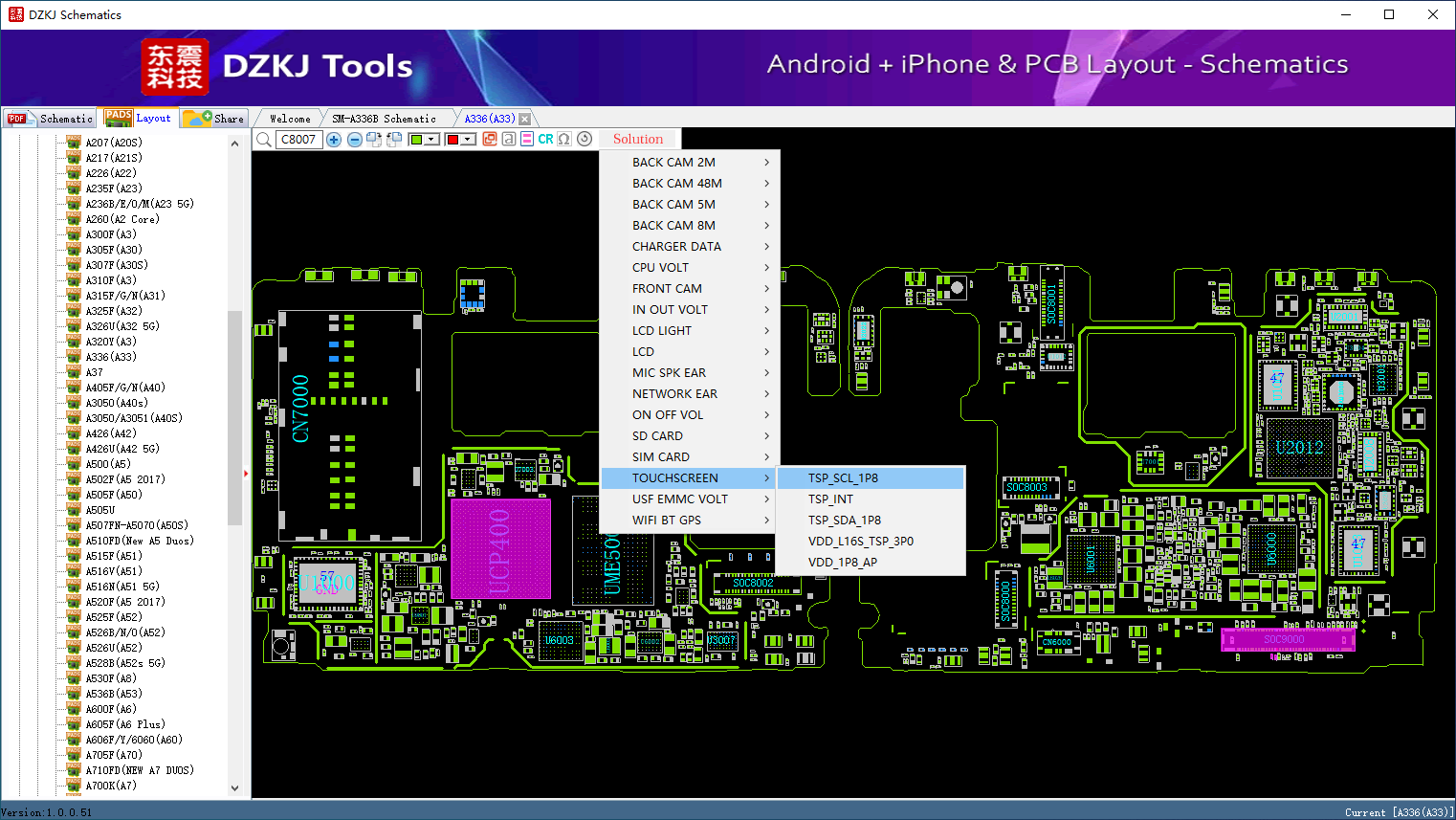Click the PADS icon beside A310F(A3)
The image size is (1456, 820).
(74, 279)
